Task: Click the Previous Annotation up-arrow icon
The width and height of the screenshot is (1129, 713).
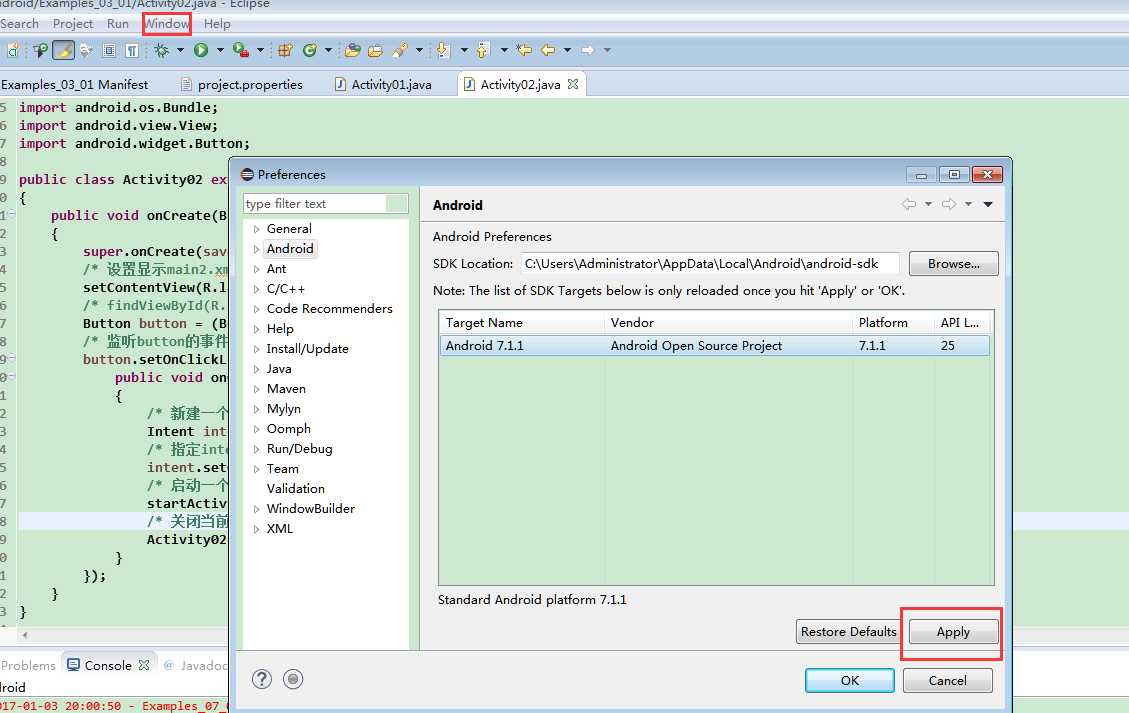Action: pos(482,50)
